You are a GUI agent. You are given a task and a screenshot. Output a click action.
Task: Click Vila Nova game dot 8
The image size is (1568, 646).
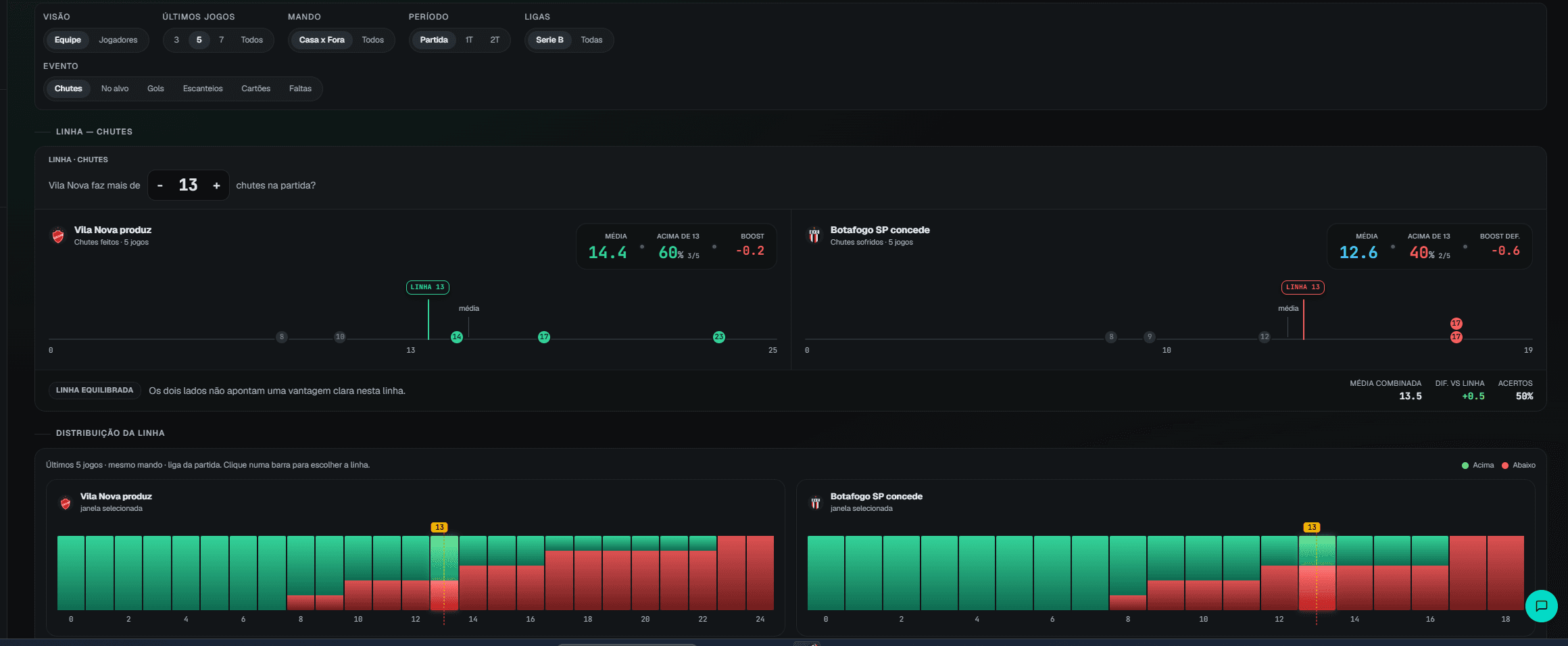[282, 337]
